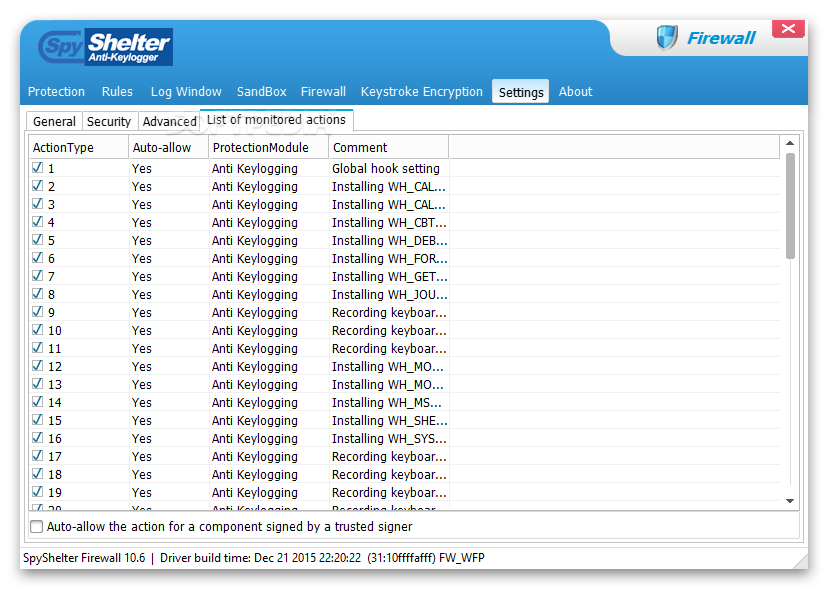
Task: Select 'Installing WH_MS...' comment cell
Action: click(x=387, y=403)
